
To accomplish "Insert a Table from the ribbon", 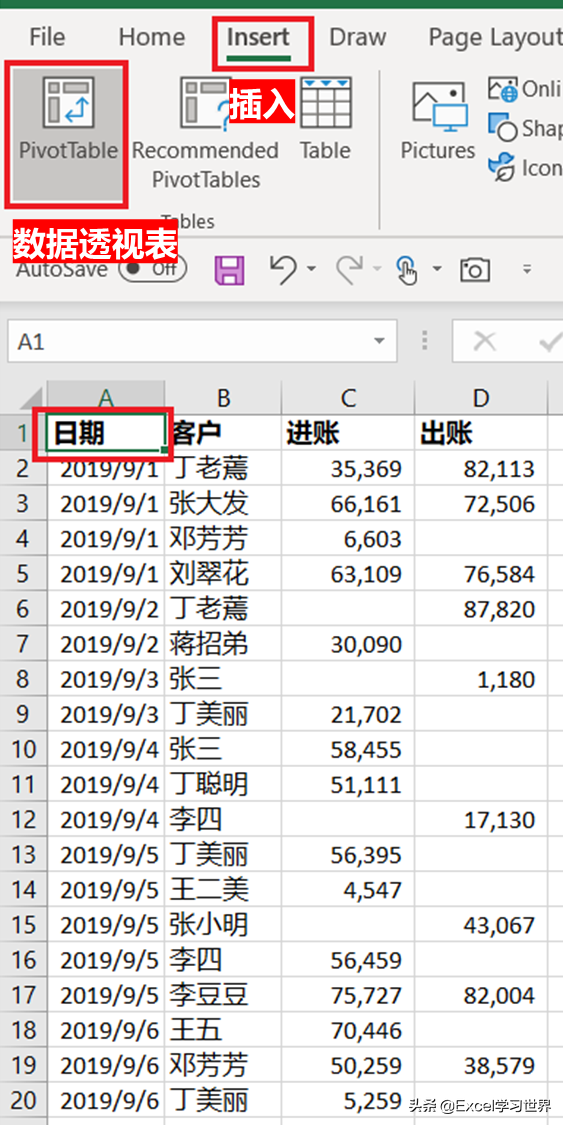I will pos(325,118).
